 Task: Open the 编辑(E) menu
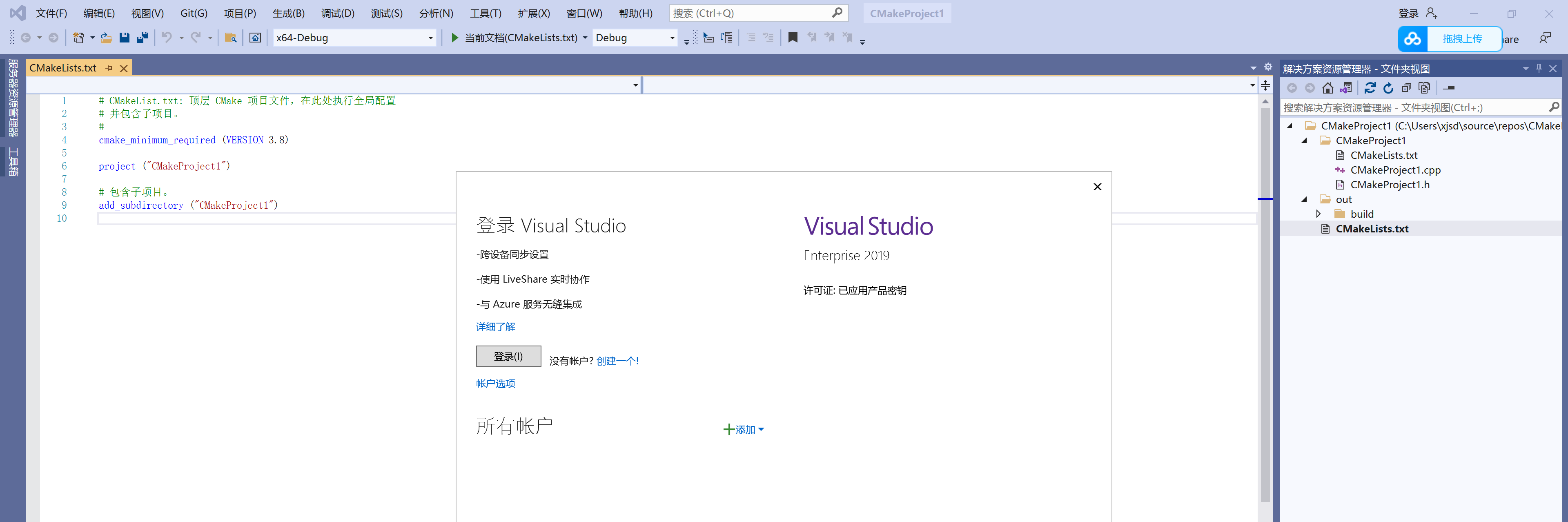point(99,13)
